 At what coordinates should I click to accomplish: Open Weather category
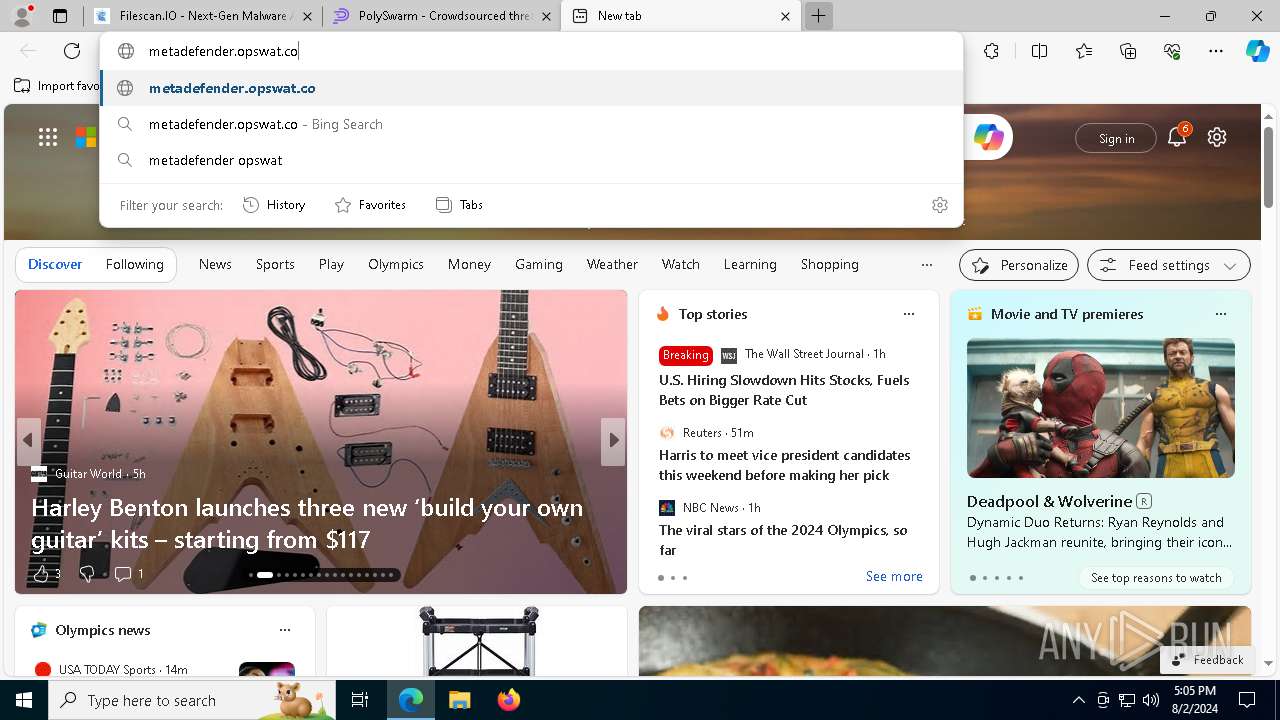pos(612,264)
